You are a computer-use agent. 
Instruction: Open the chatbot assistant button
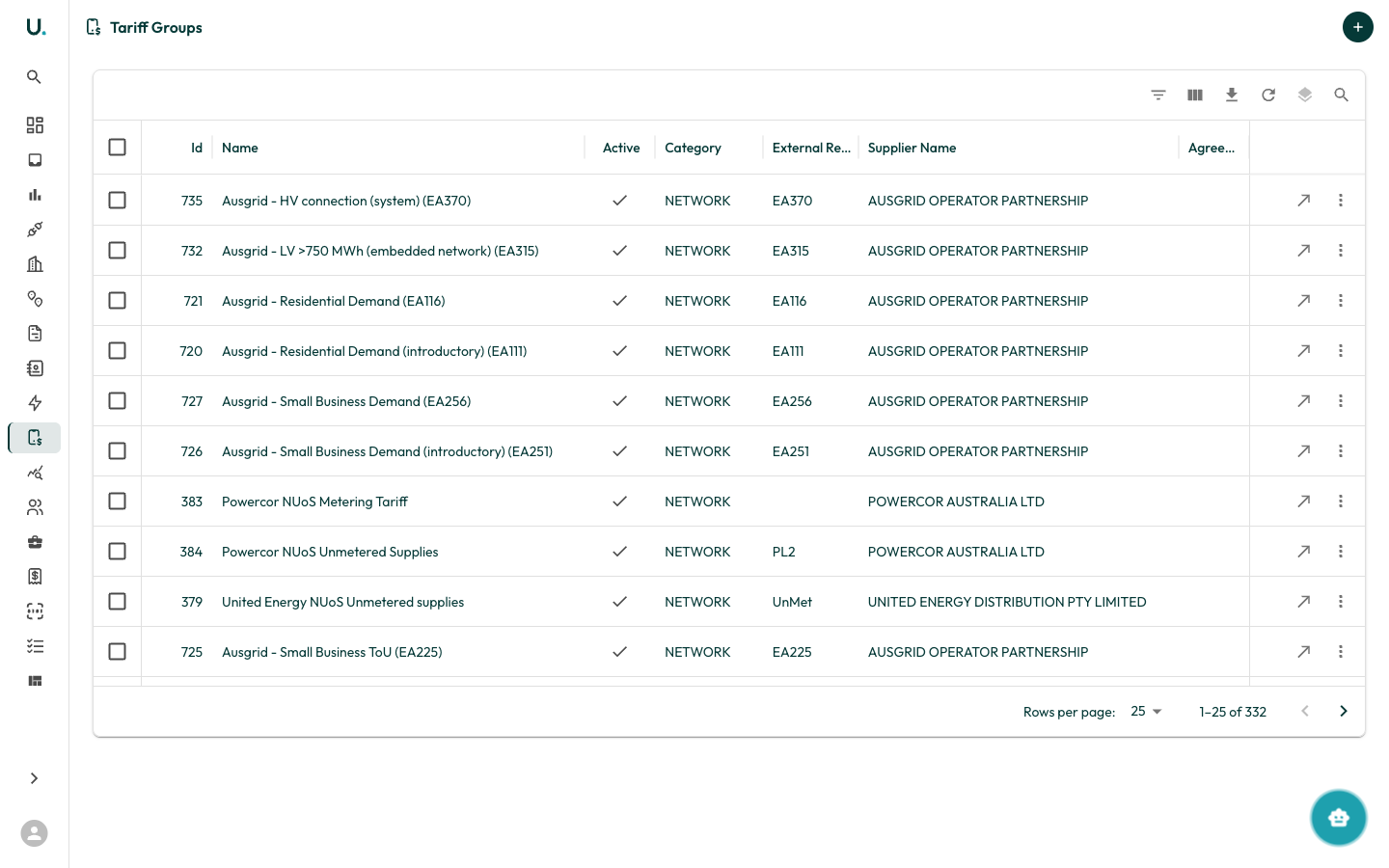[1338, 818]
